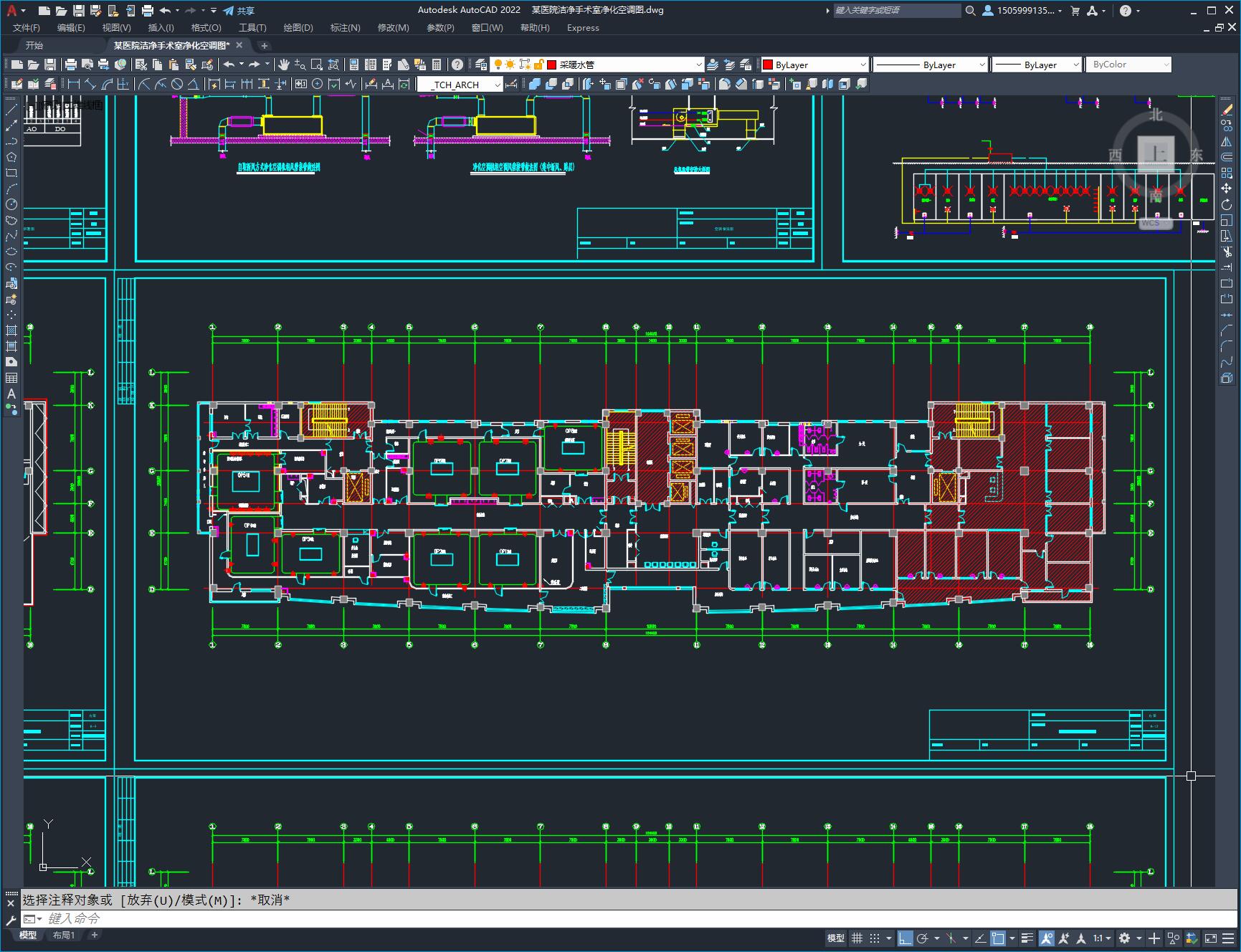Open the Help question mark icon in toolbar

tap(457, 65)
